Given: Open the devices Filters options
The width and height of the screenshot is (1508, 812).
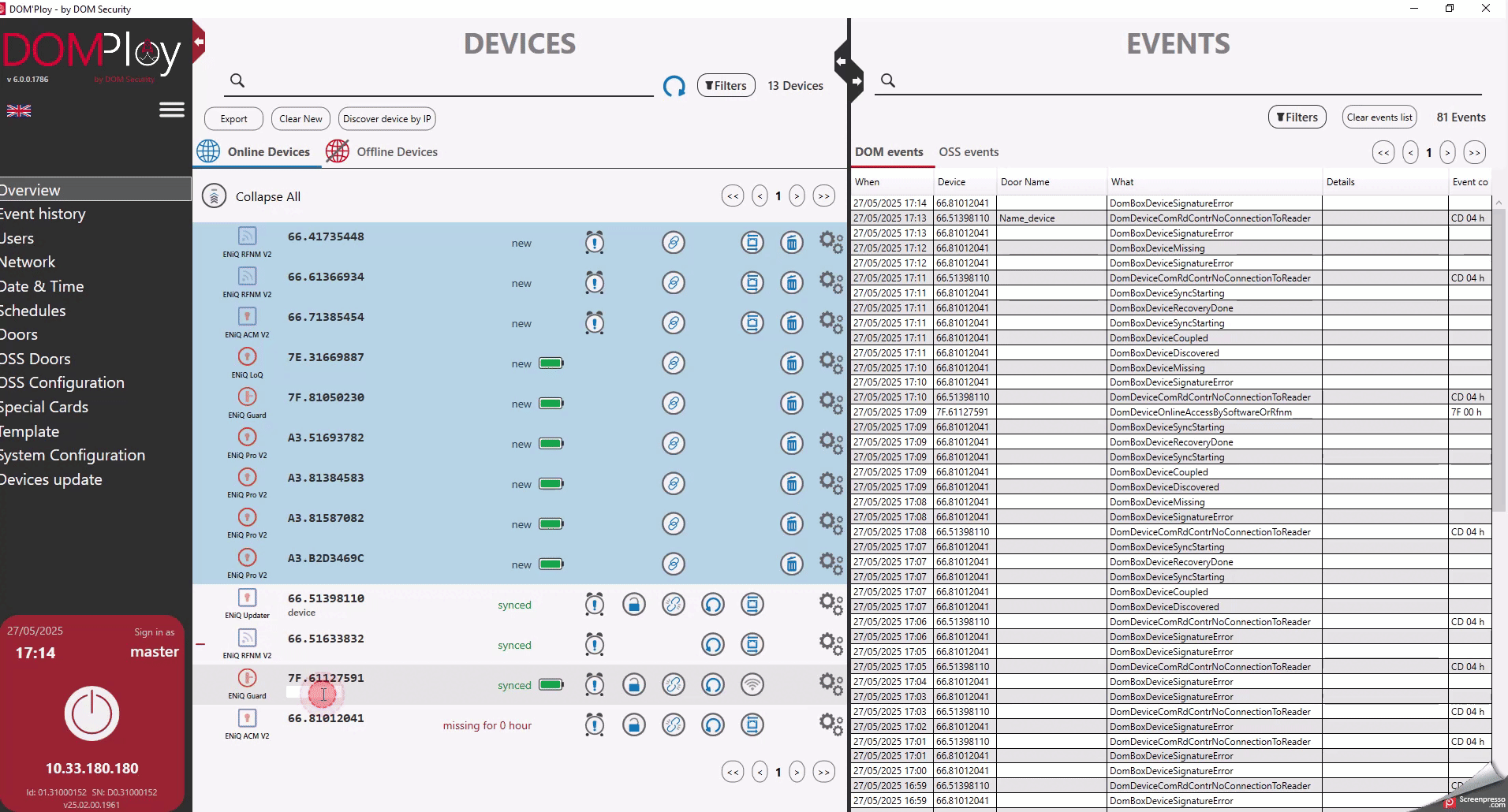Looking at the screenshot, I should click(726, 86).
